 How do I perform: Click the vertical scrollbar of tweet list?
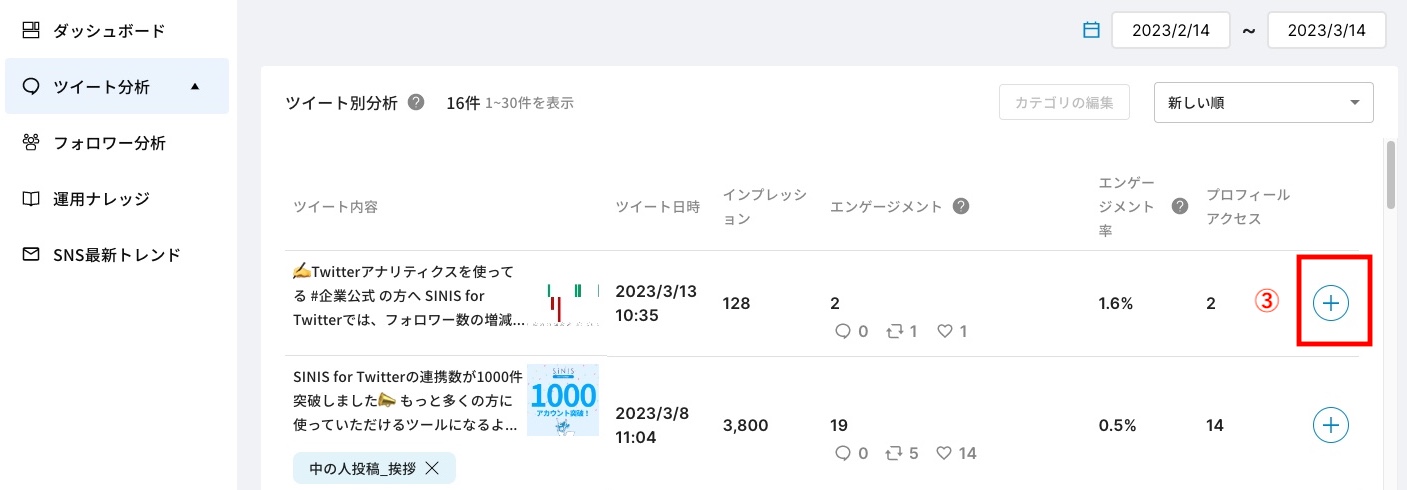pyautogui.click(x=1390, y=175)
